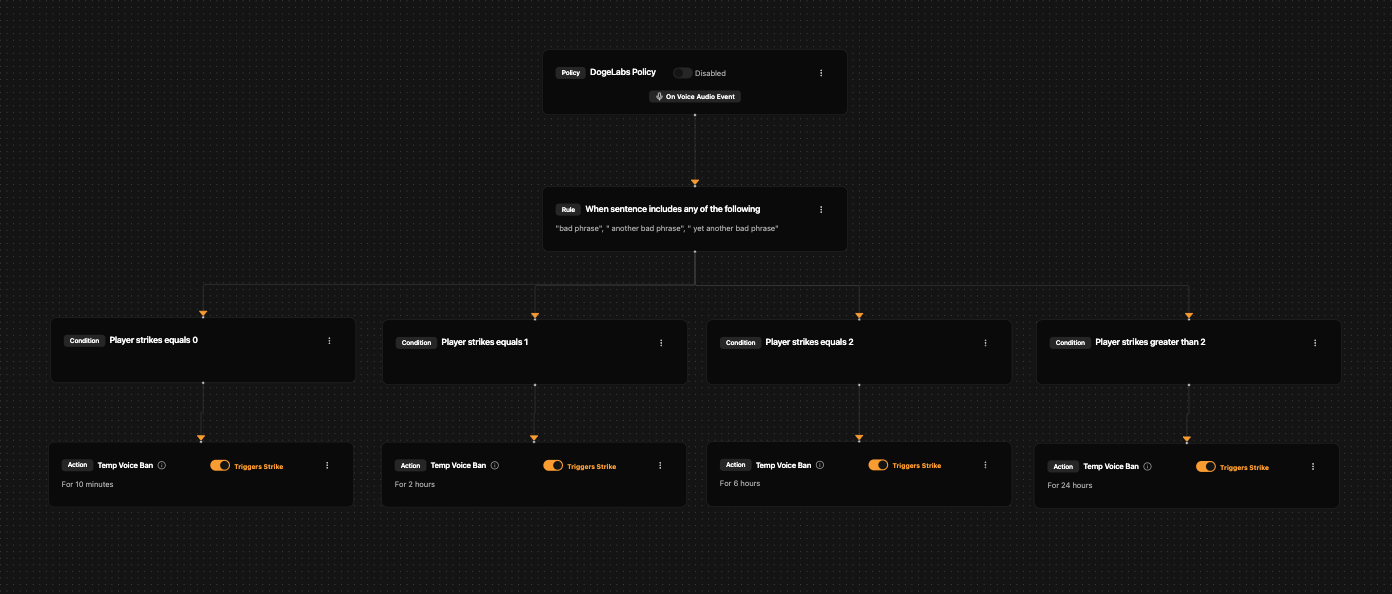Toggle Triggers Strike on 24 hours ban
Screen dimensions: 1392x594
click(x=1206, y=467)
